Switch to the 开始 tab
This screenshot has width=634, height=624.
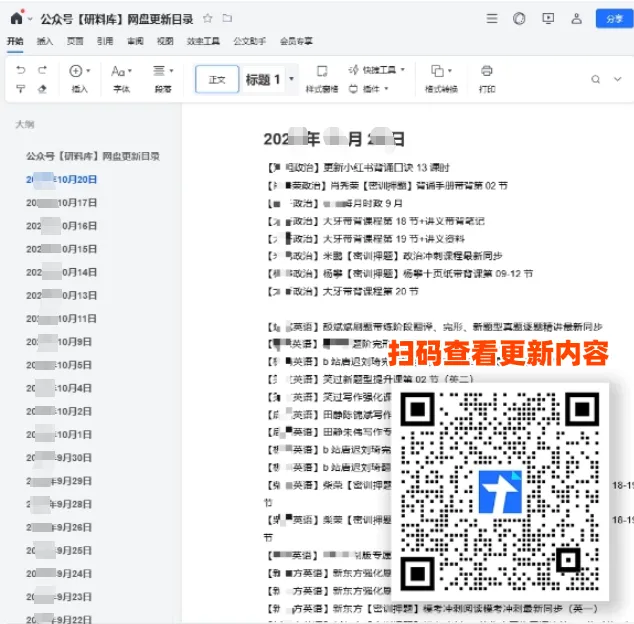pos(15,41)
